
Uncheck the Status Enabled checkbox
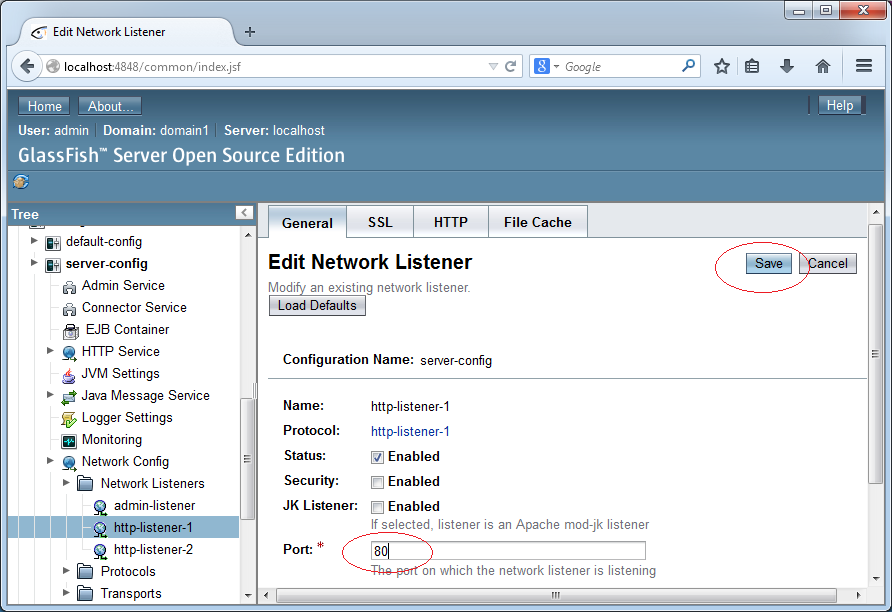coord(377,457)
